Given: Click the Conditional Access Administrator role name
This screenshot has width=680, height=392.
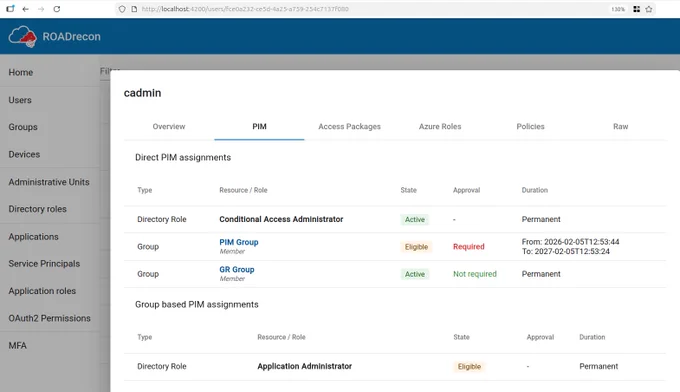Looking at the screenshot, I should (x=281, y=219).
